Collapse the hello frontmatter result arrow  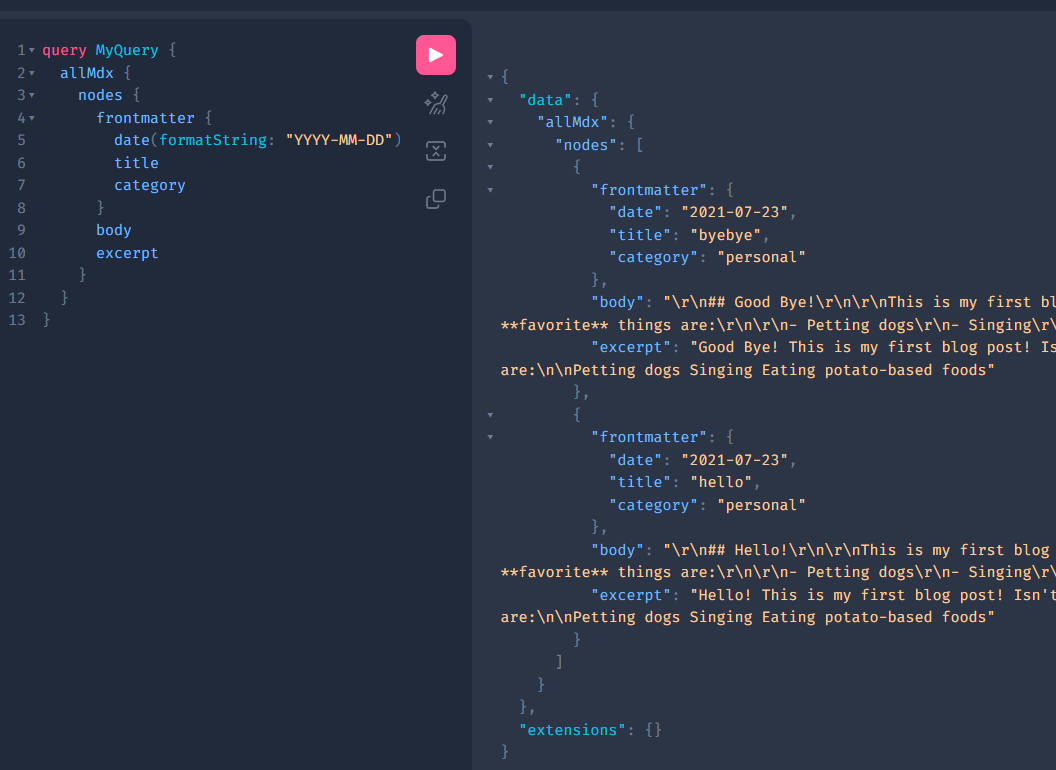coord(490,438)
